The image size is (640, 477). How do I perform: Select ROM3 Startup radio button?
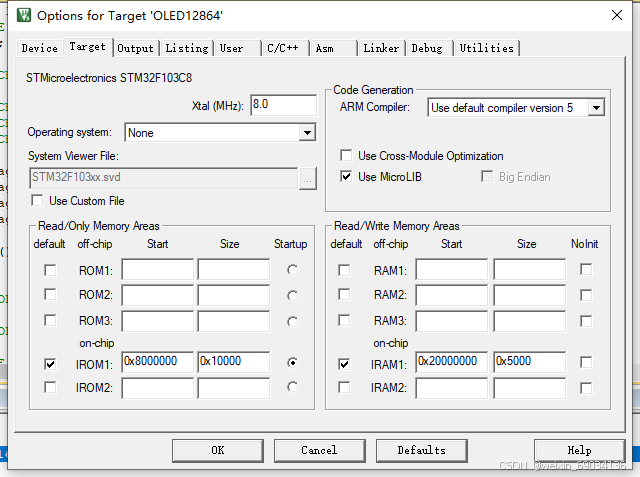pyautogui.click(x=292, y=322)
